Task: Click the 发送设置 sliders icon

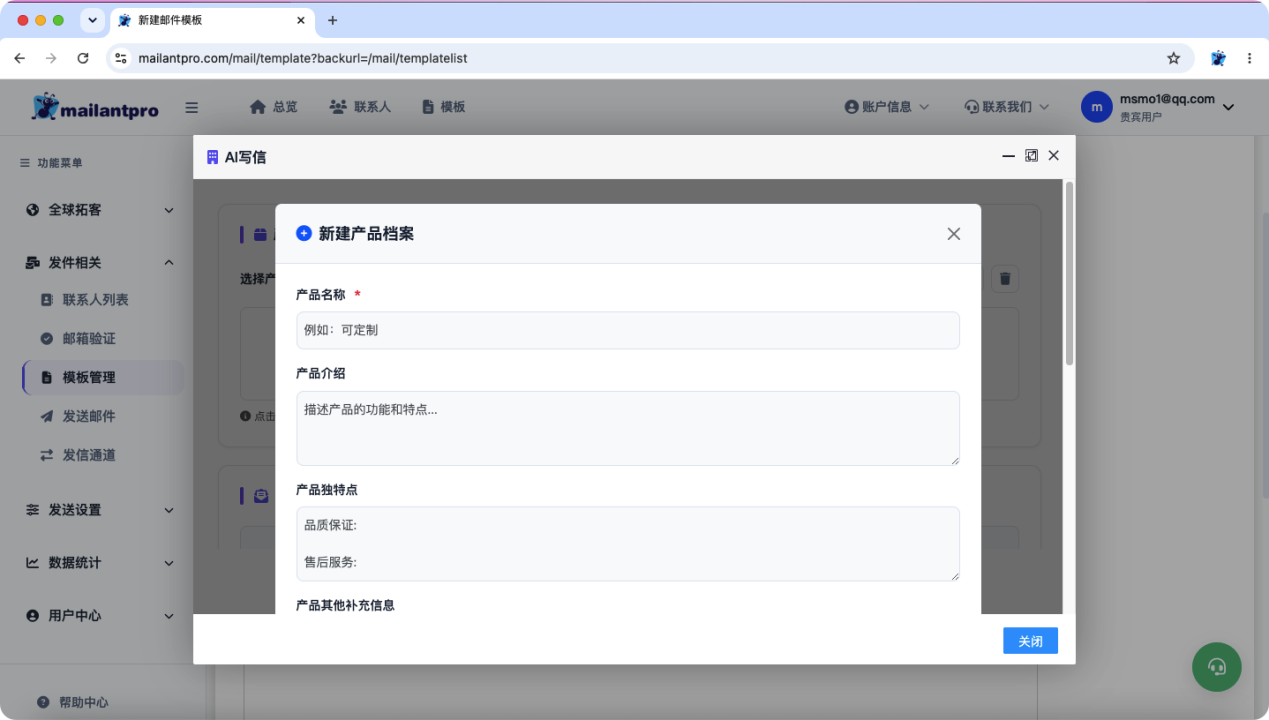Action: (33, 510)
